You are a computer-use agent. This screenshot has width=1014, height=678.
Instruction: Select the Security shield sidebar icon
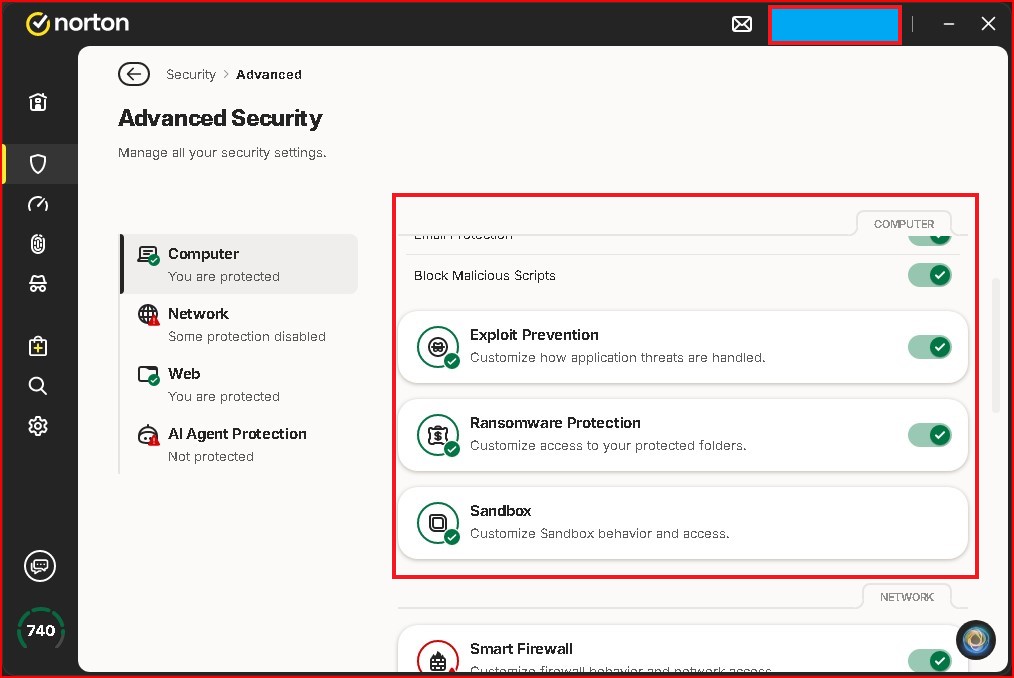pos(38,164)
